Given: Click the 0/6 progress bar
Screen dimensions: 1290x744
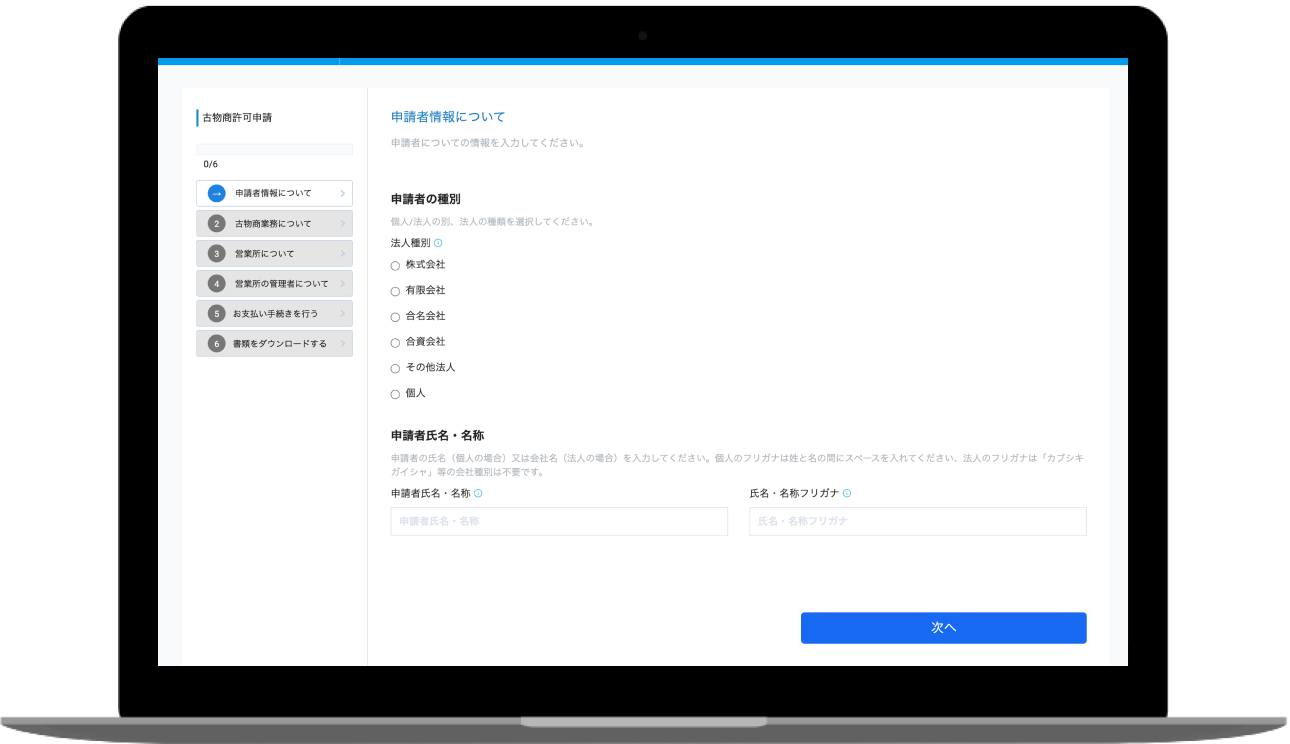Looking at the screenshot, I should click(x=274, y=149).
